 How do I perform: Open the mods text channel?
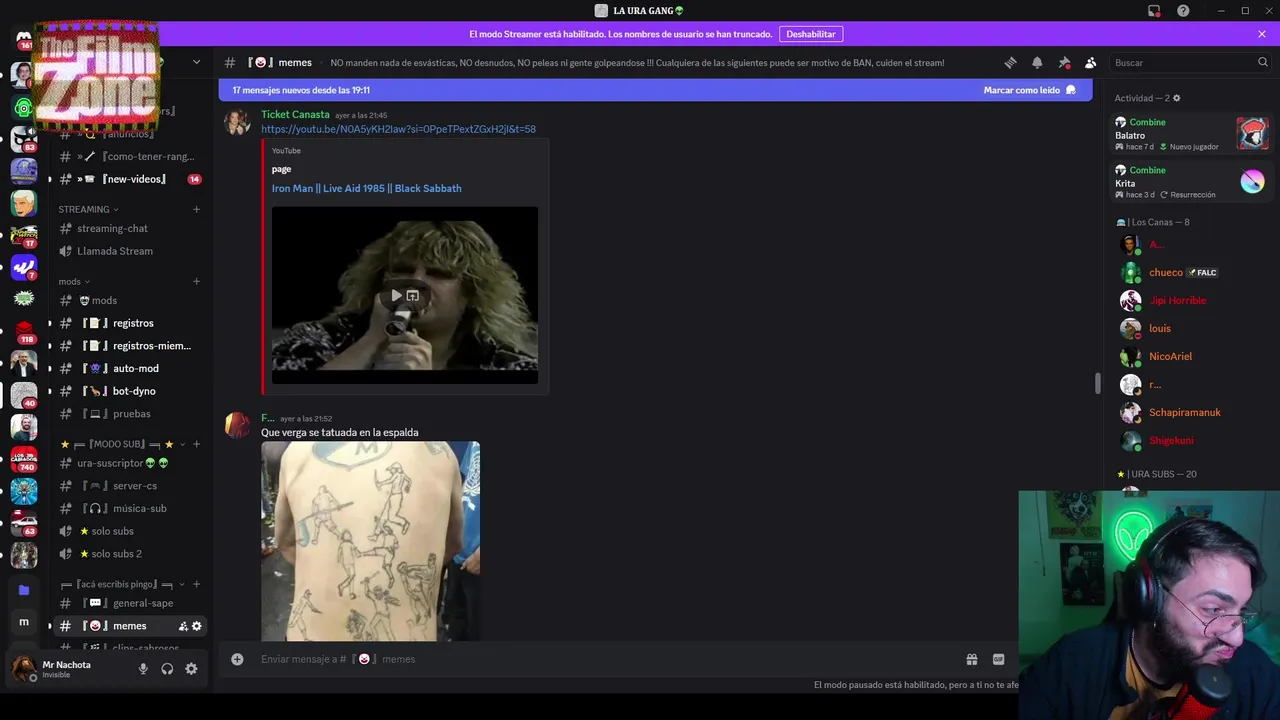[129, 300]
